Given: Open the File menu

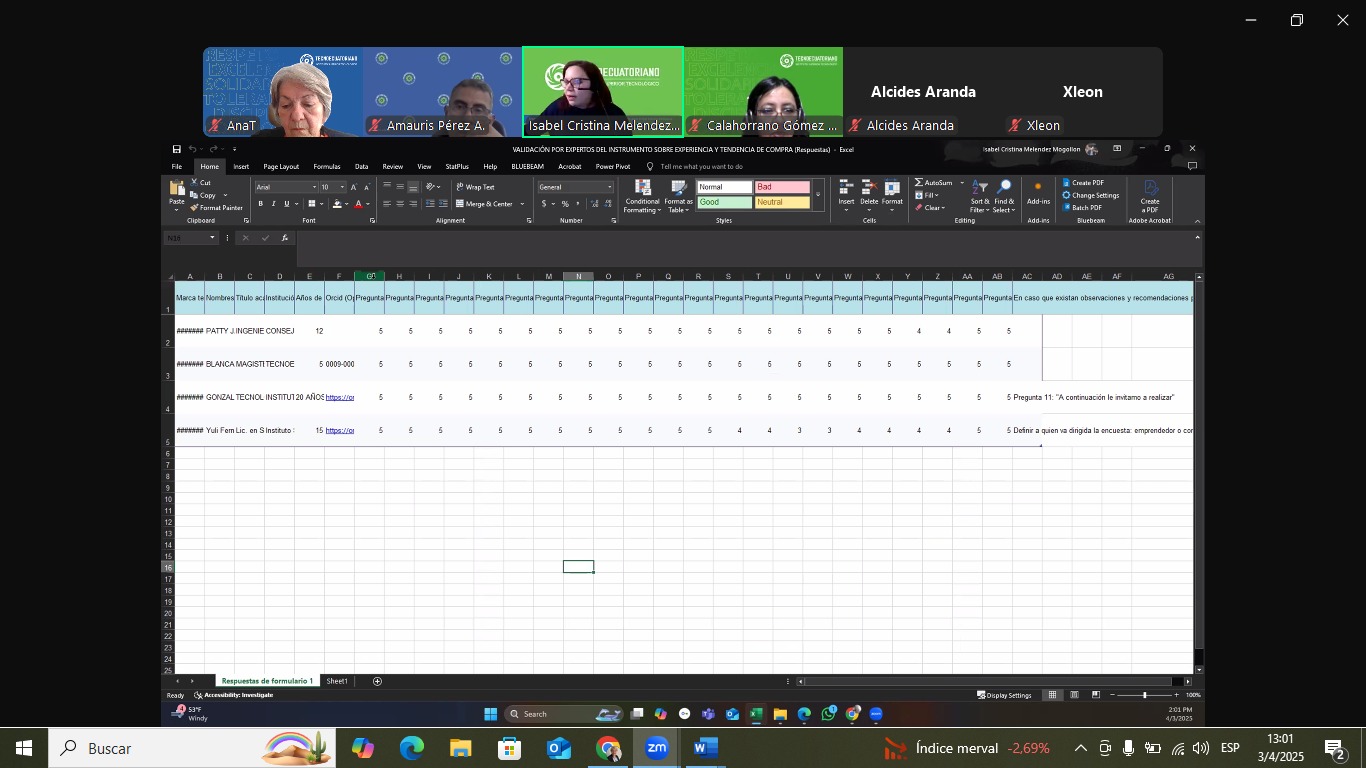Looking at the screenshot, I should pyautogui.click(x=177, y=167).
